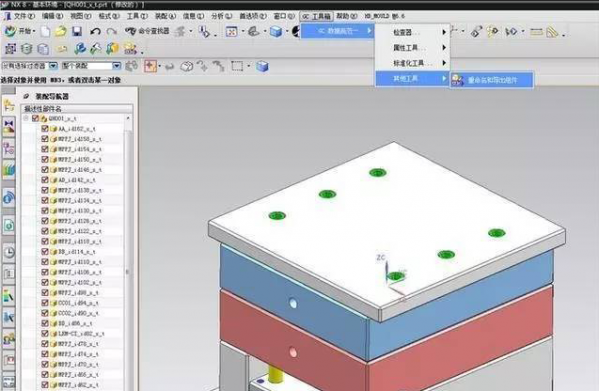Open the Assembly Navigator sidebar tab icon

tap(9, 105)
